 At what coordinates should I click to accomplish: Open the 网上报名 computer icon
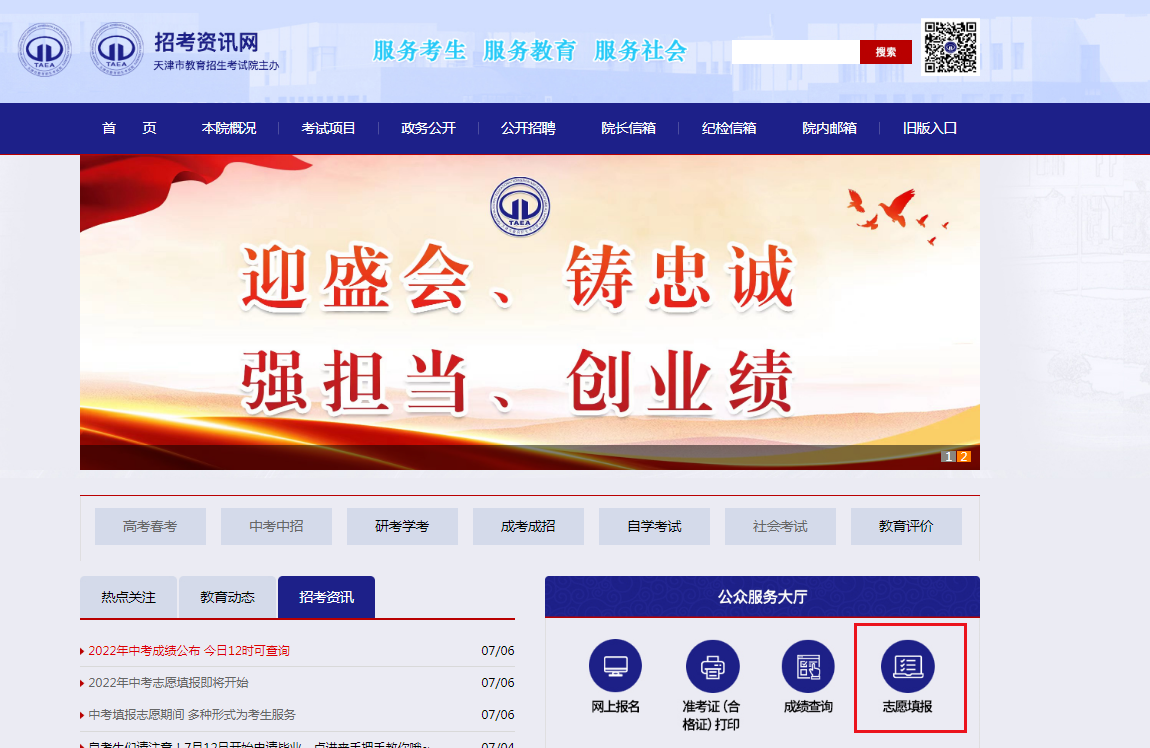615,666
